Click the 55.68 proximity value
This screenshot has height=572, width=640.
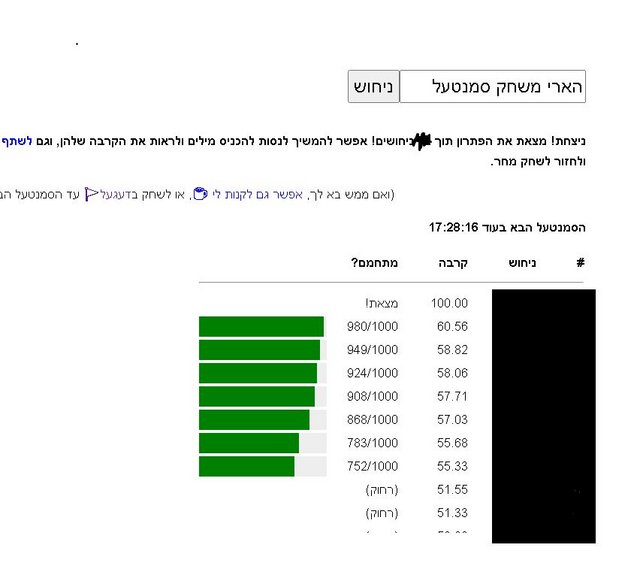point(452,443)
